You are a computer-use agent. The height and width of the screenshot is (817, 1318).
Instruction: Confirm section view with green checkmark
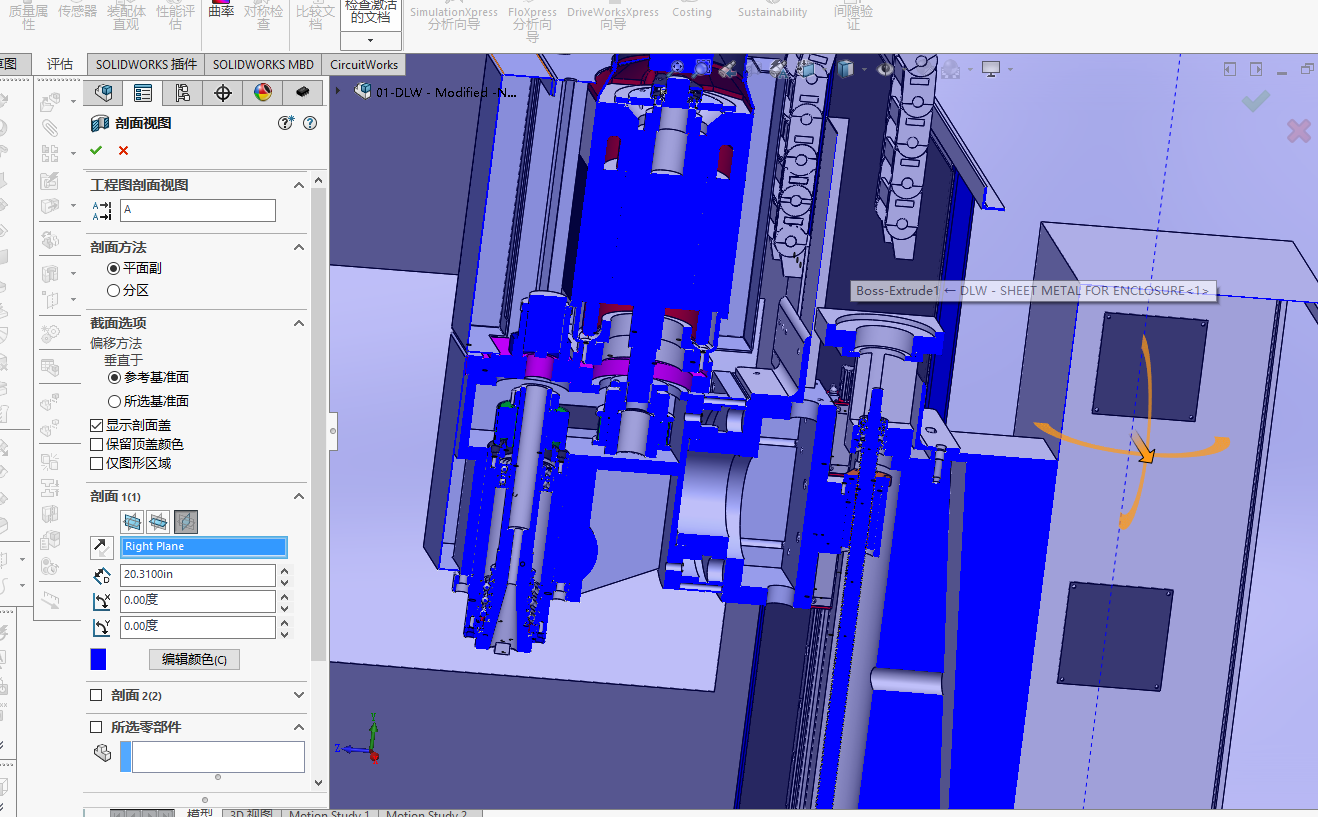(x=96, y=150)
